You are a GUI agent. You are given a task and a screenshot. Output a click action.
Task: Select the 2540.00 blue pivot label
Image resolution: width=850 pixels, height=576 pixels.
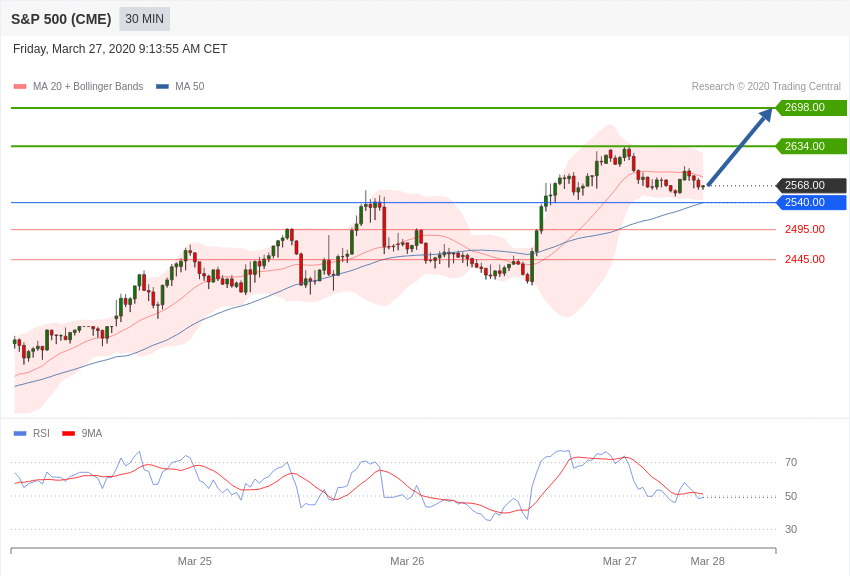coord(811,203)
